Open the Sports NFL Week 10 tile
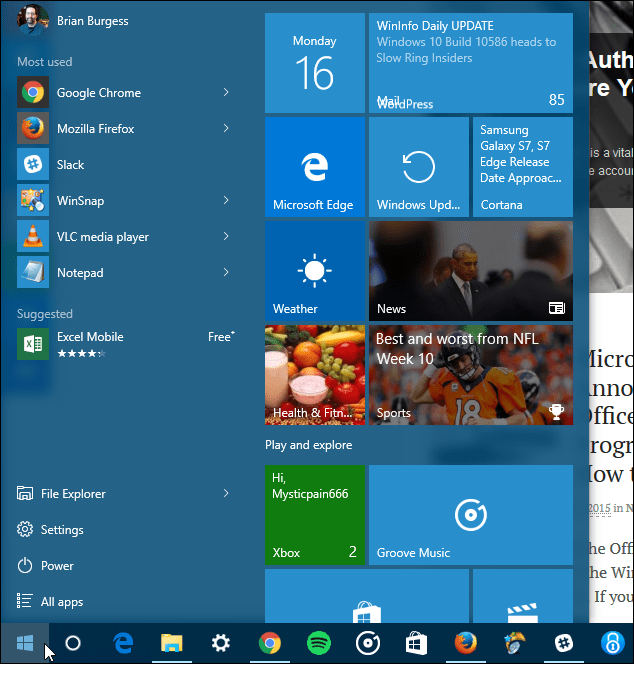The width and height of the screenshot is (634, 675). (x=471, y=375)
